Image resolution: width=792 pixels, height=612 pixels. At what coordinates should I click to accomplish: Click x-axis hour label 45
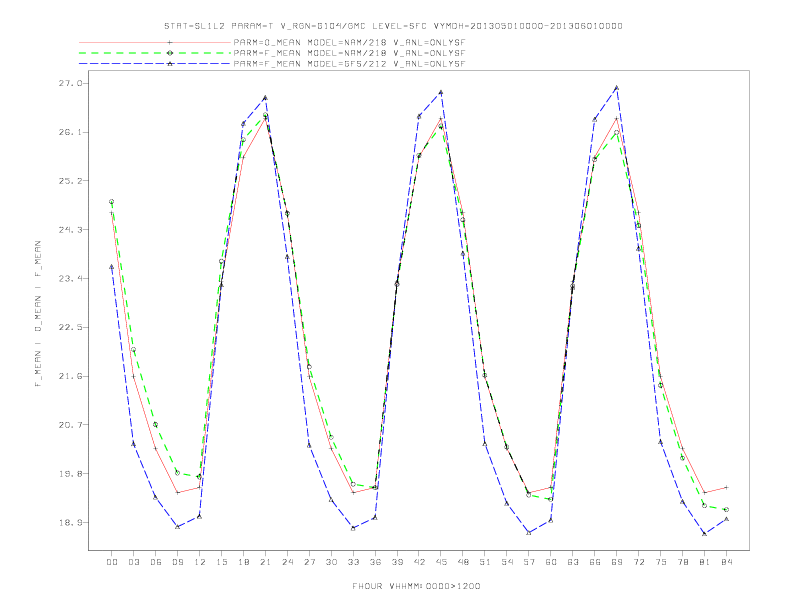coord(441,562)
